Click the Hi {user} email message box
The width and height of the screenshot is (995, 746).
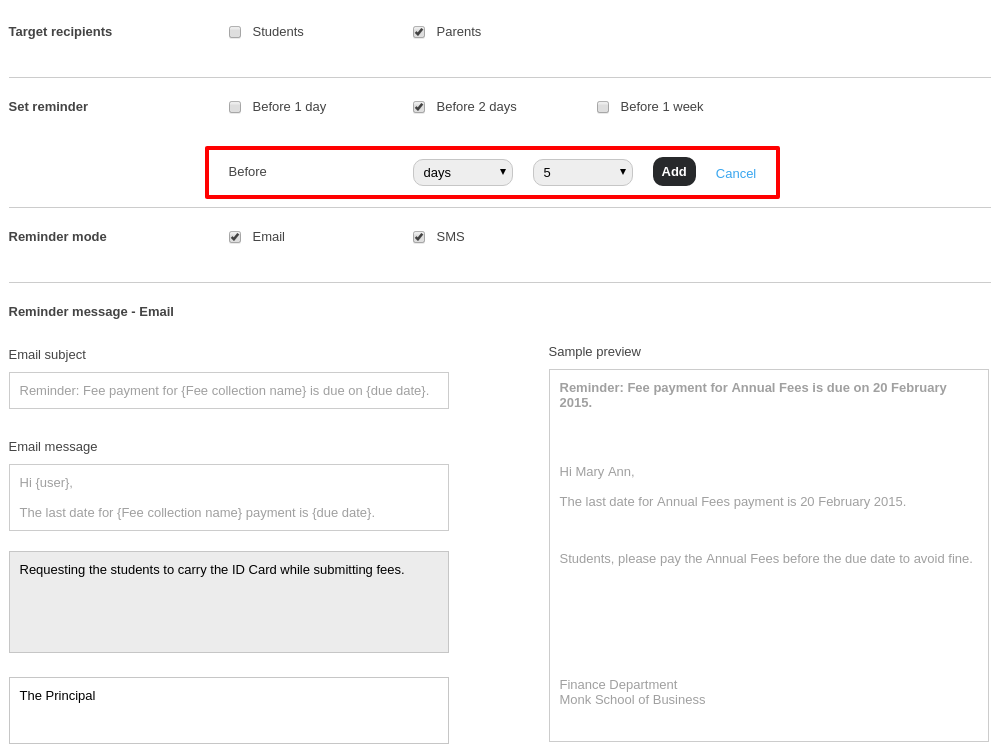[x=228, y=497]
